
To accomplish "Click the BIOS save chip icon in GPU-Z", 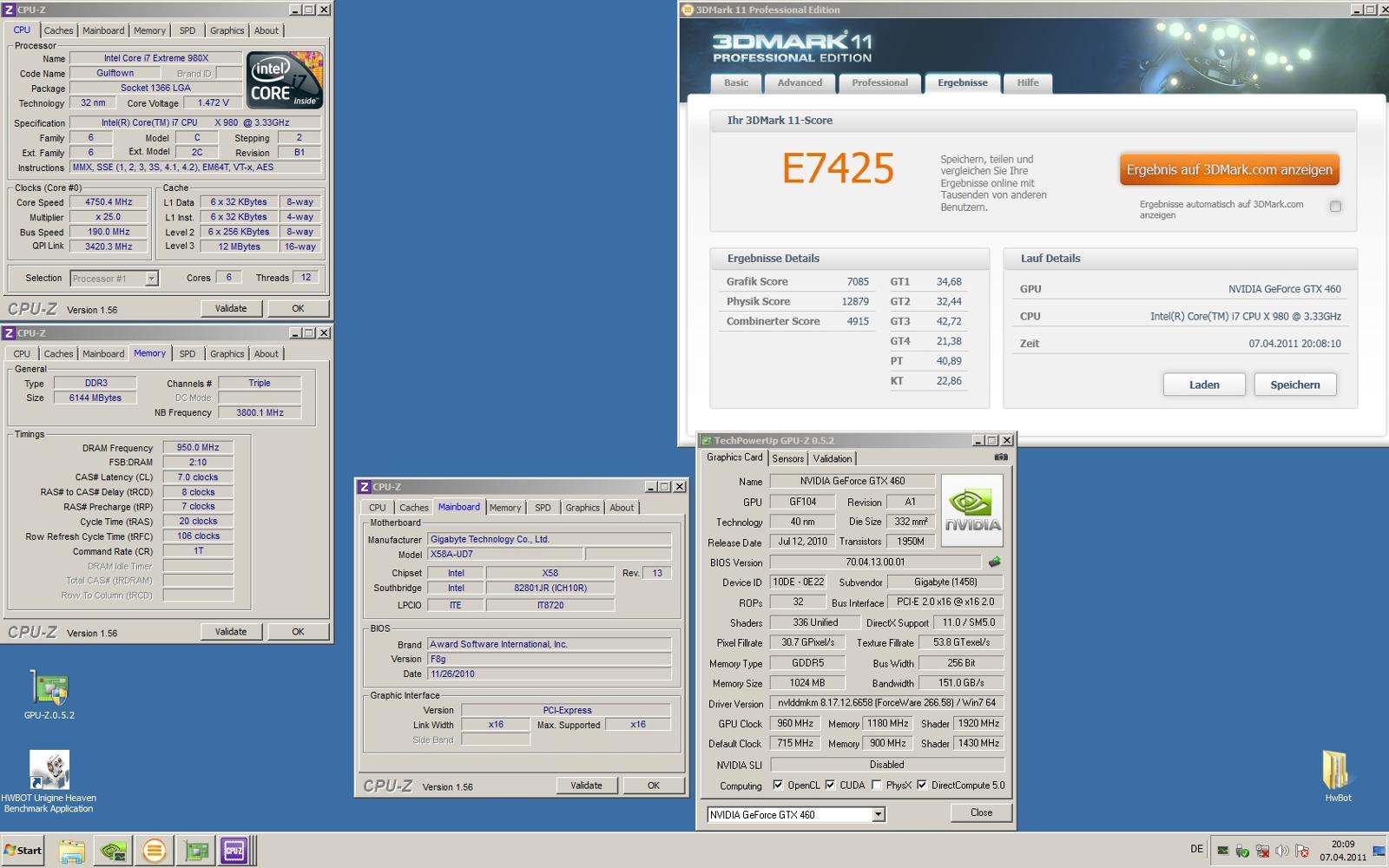I will tap(995, 562).
